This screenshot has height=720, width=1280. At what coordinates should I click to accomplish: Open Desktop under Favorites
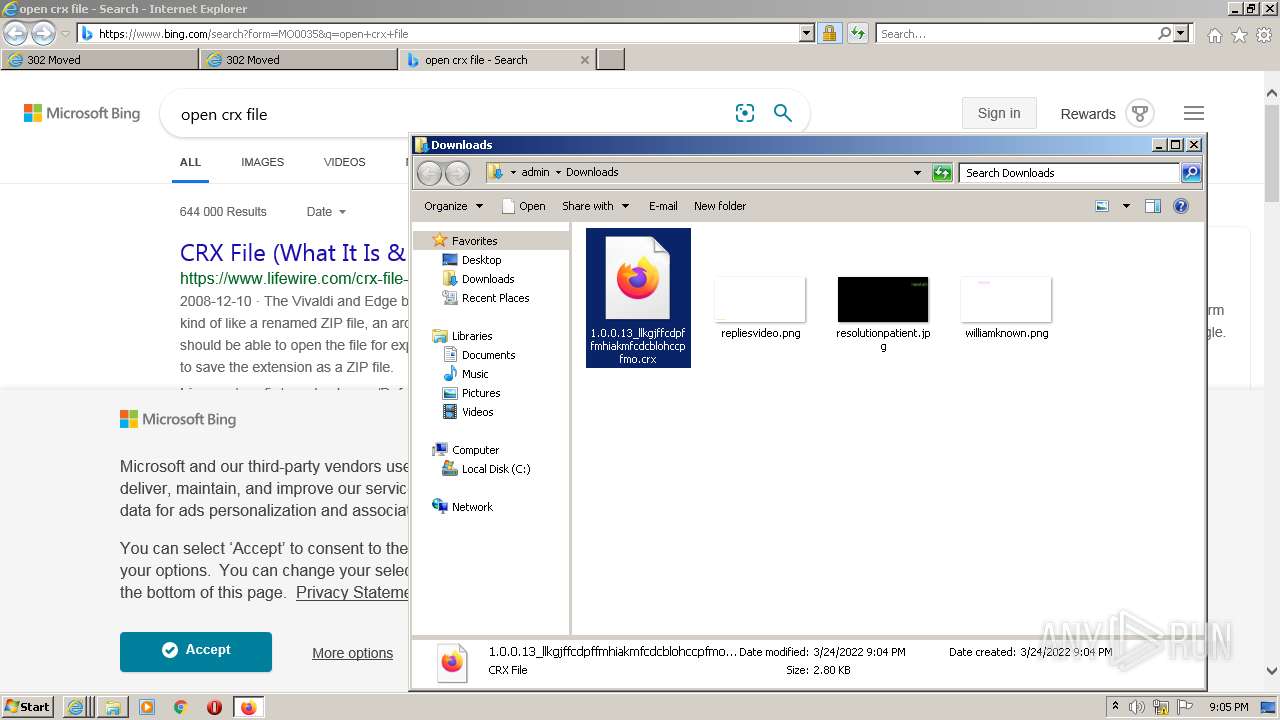tap(481, 260)
